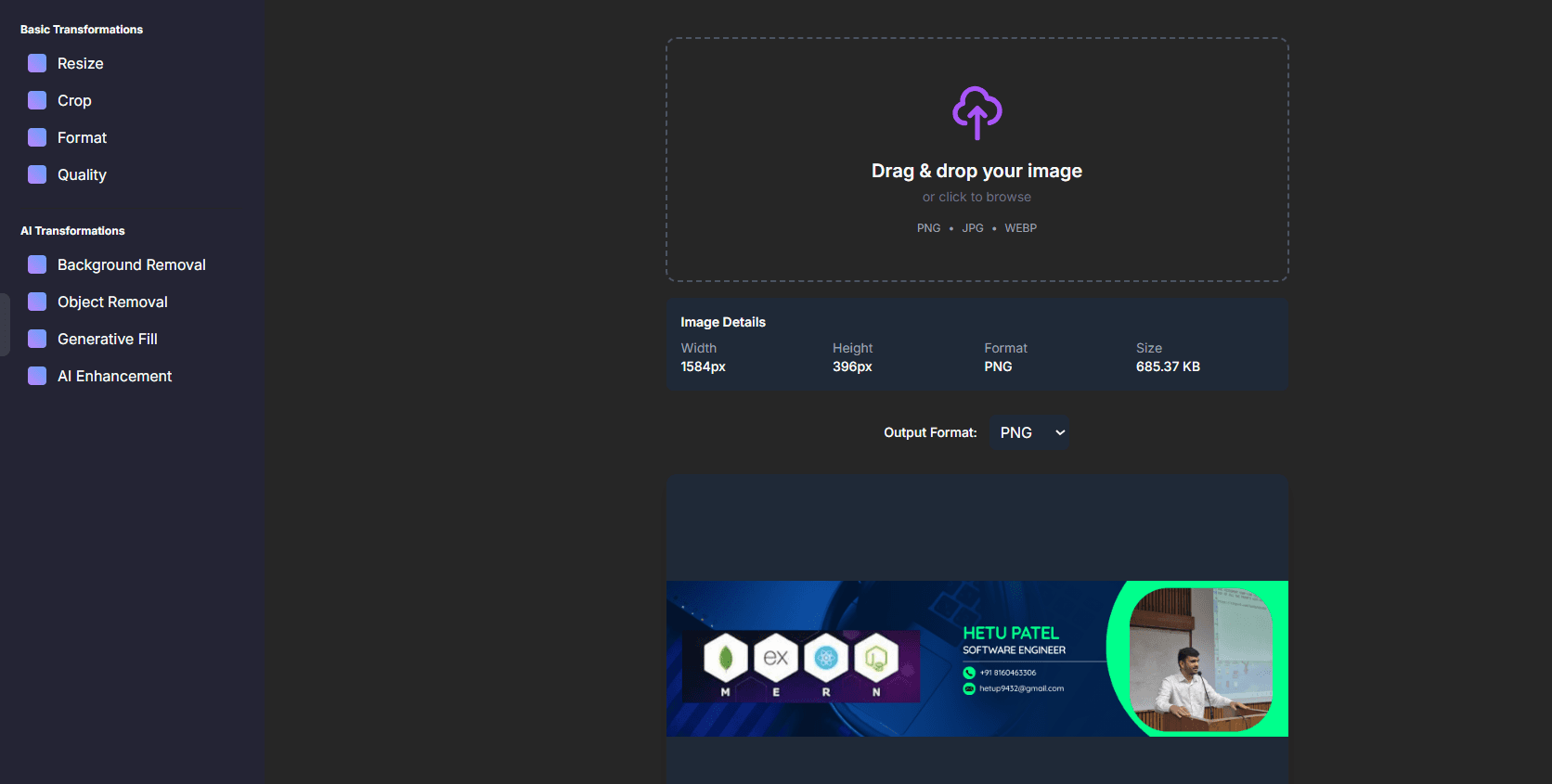
Task: Open the Resize transformation
Action: click(80, 63)
